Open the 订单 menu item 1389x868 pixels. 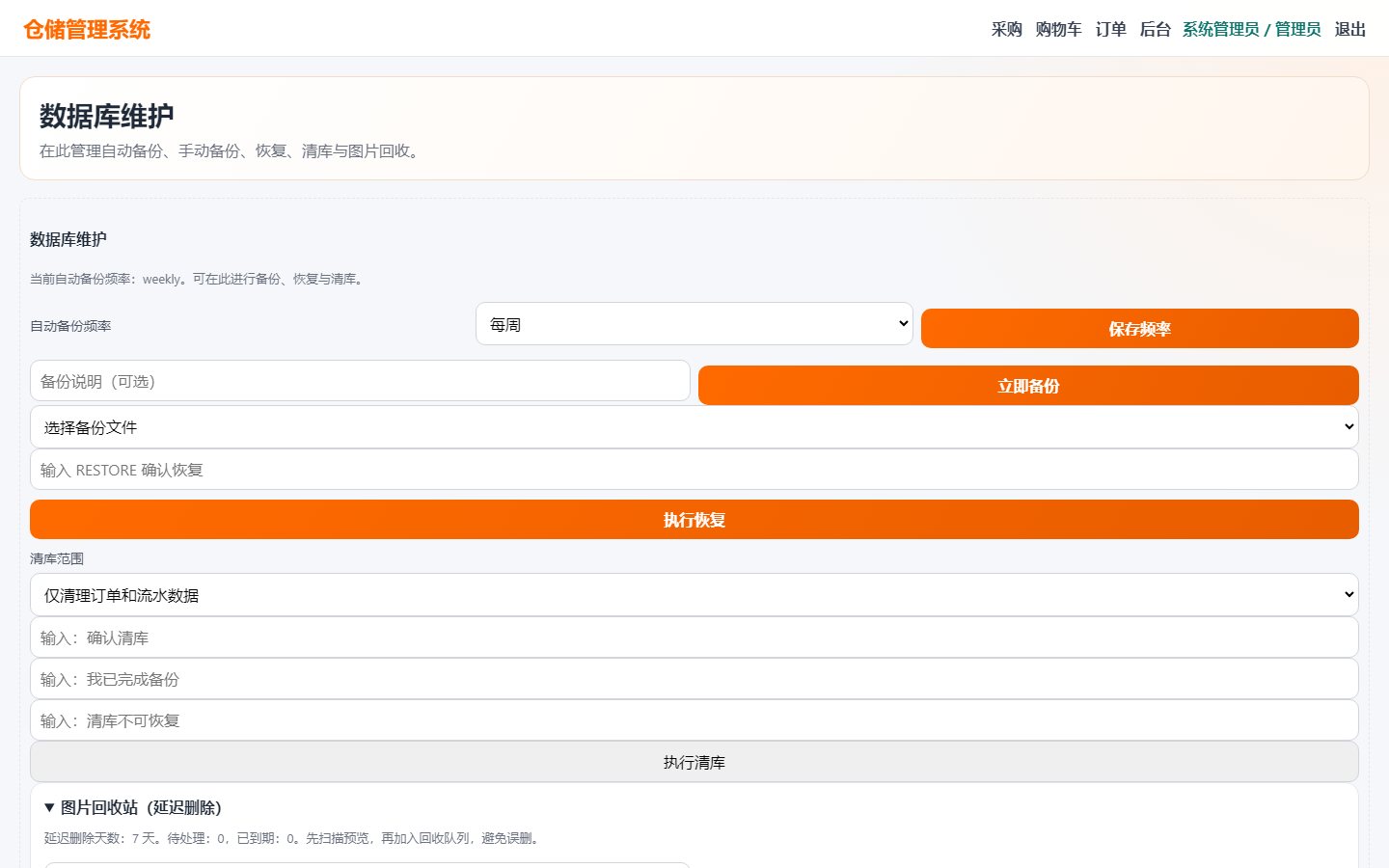tap(1110, 29)
